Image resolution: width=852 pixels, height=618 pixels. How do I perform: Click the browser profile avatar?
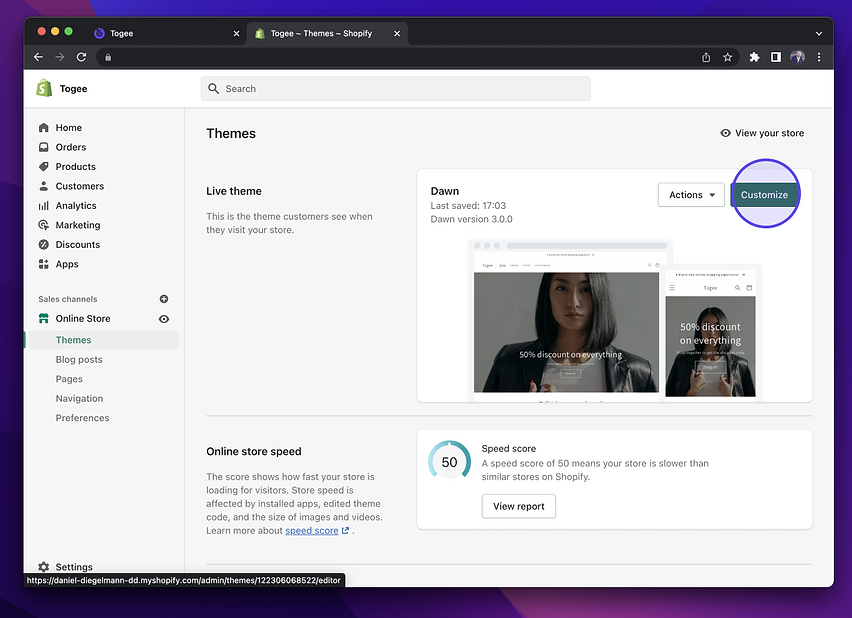pyautogui.click(x=797, y=57)
